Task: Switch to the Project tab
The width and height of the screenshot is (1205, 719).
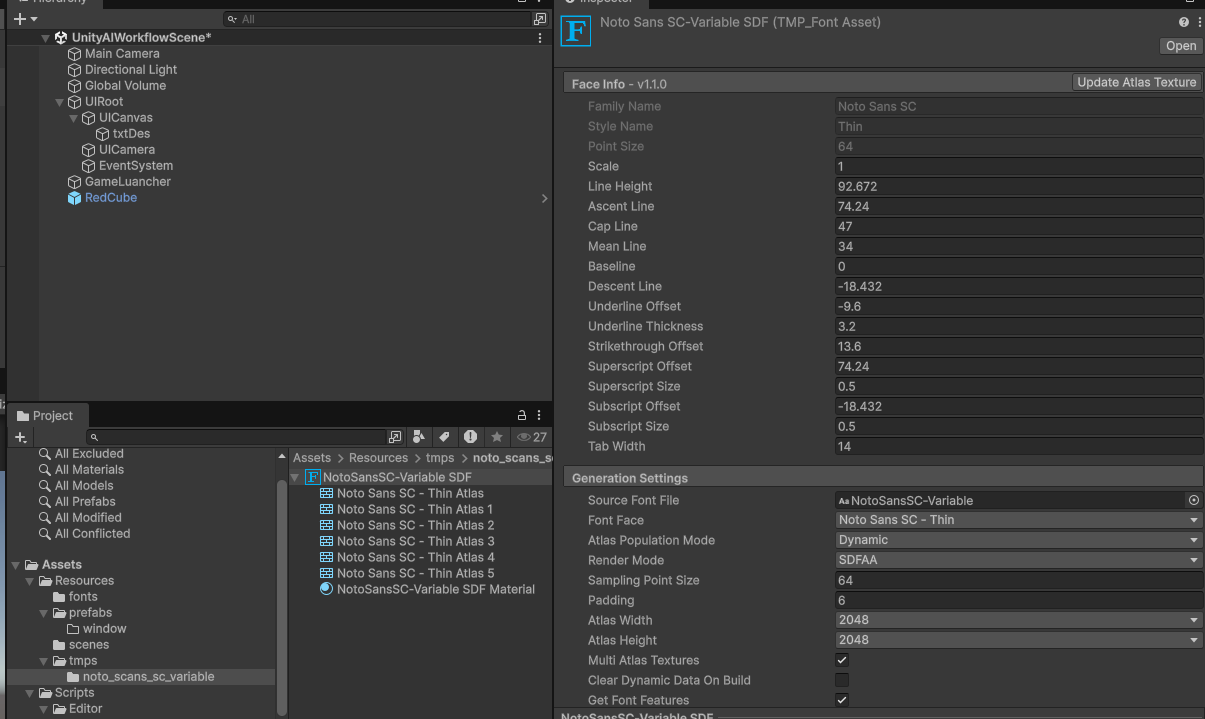Action: point(46,416)
